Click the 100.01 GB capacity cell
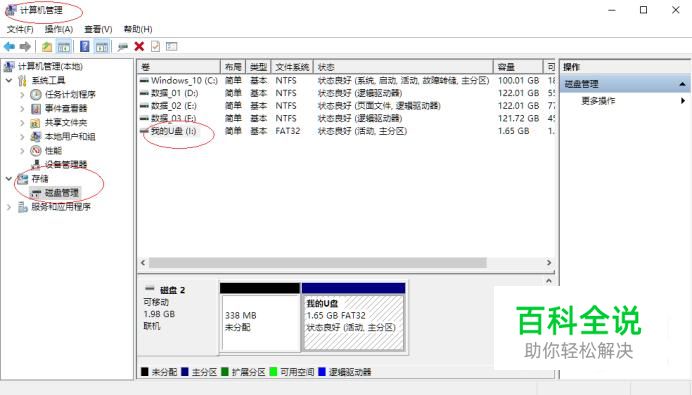The height and width of the screenshot is (395, 692). tap(519, 80)
